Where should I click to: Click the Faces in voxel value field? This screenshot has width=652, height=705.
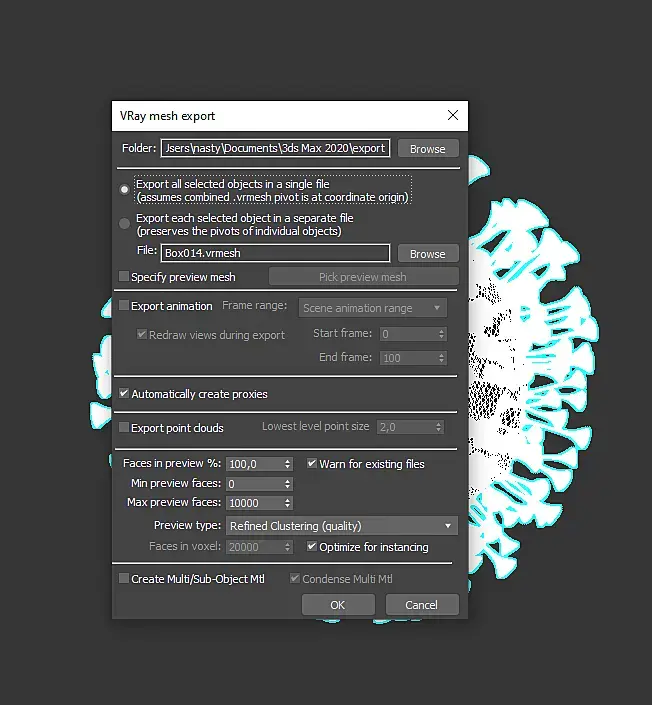(x=254, y=547)
